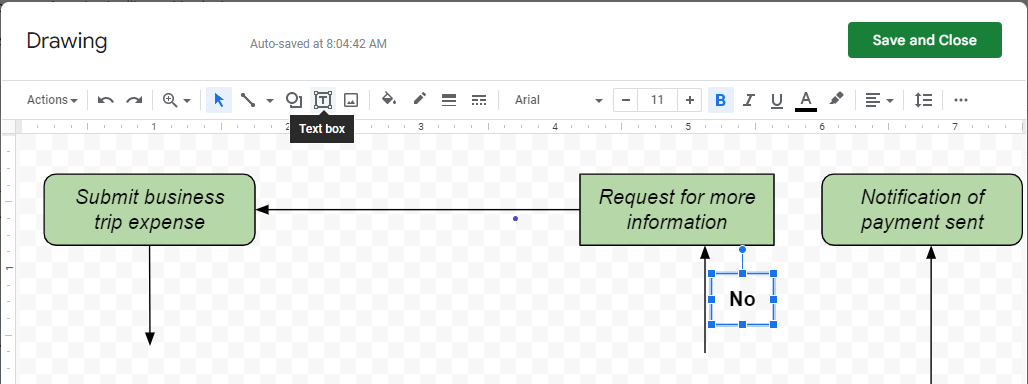1028x384 pixels.
Task: Click the Auto-saved at 8:04:42 AM text
Action: click(x=319, y=44)
